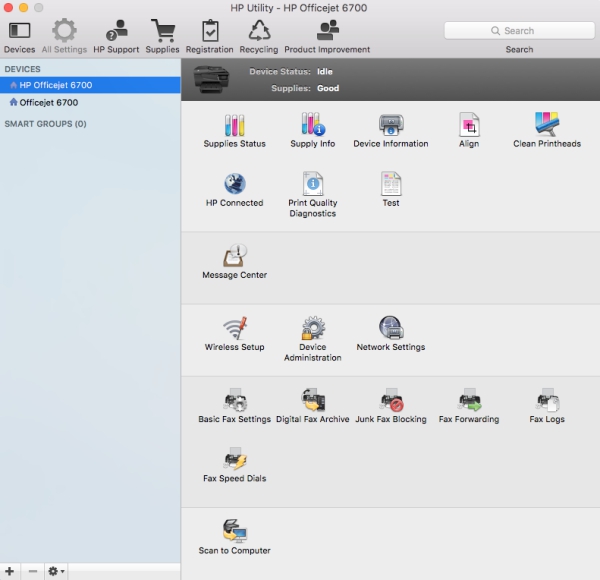Open Device Administration
This screenshot has height=580, width=600.
coord(312,339)
